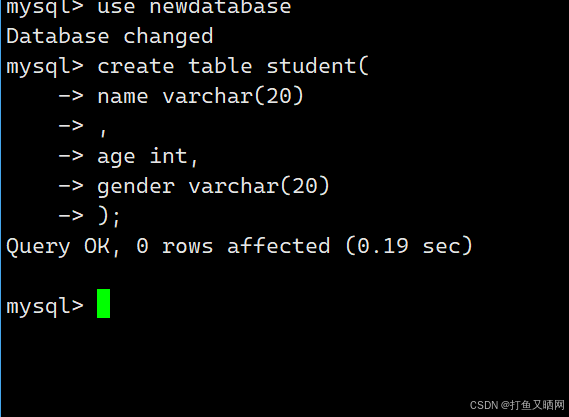Select the 'Database changed' output line
Image resolution: width=569 pixels, height=417 pixels.
pos(110,37)
